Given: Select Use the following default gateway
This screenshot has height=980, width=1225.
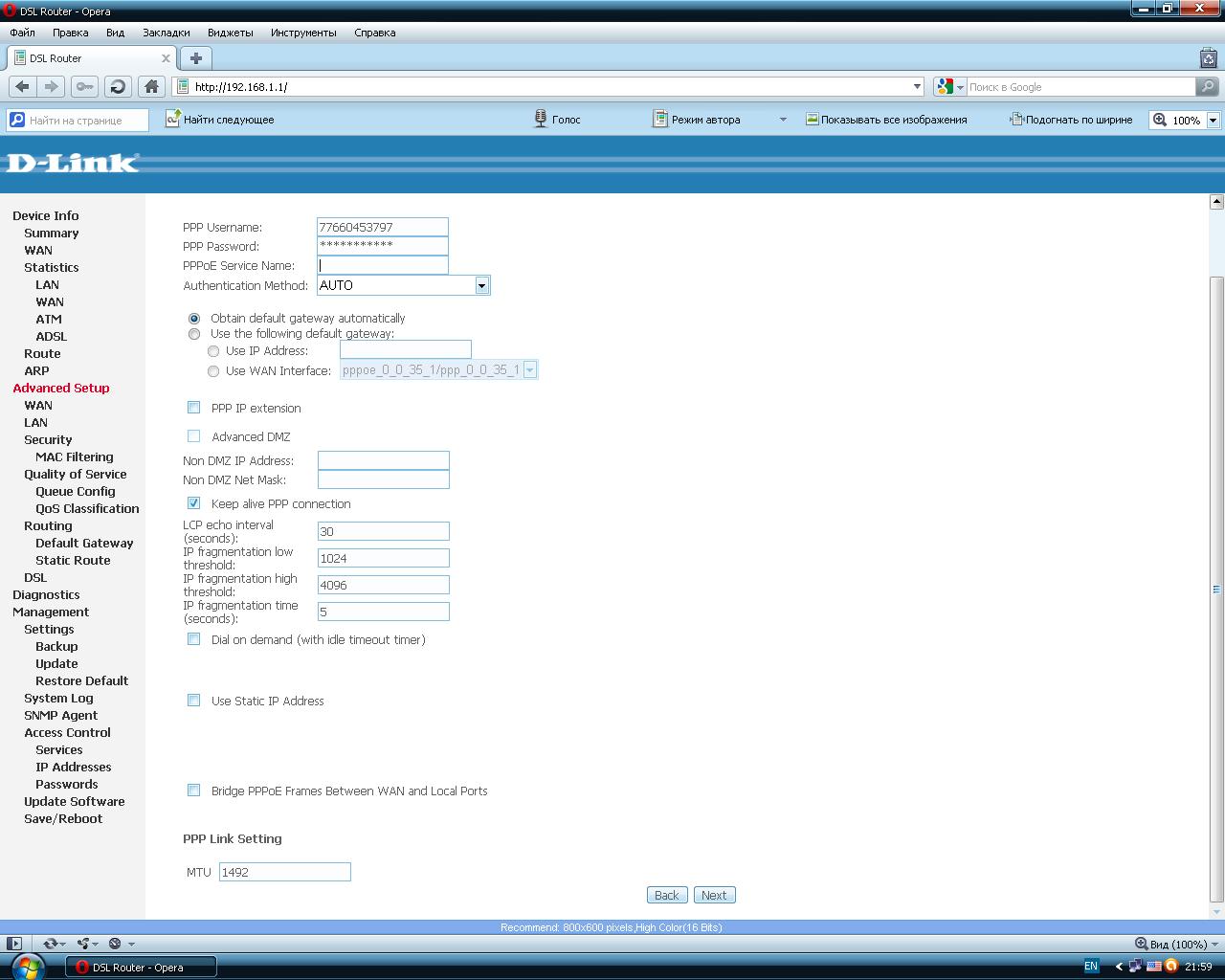Looking at the screenshot, I should click(x=194, y=334).
